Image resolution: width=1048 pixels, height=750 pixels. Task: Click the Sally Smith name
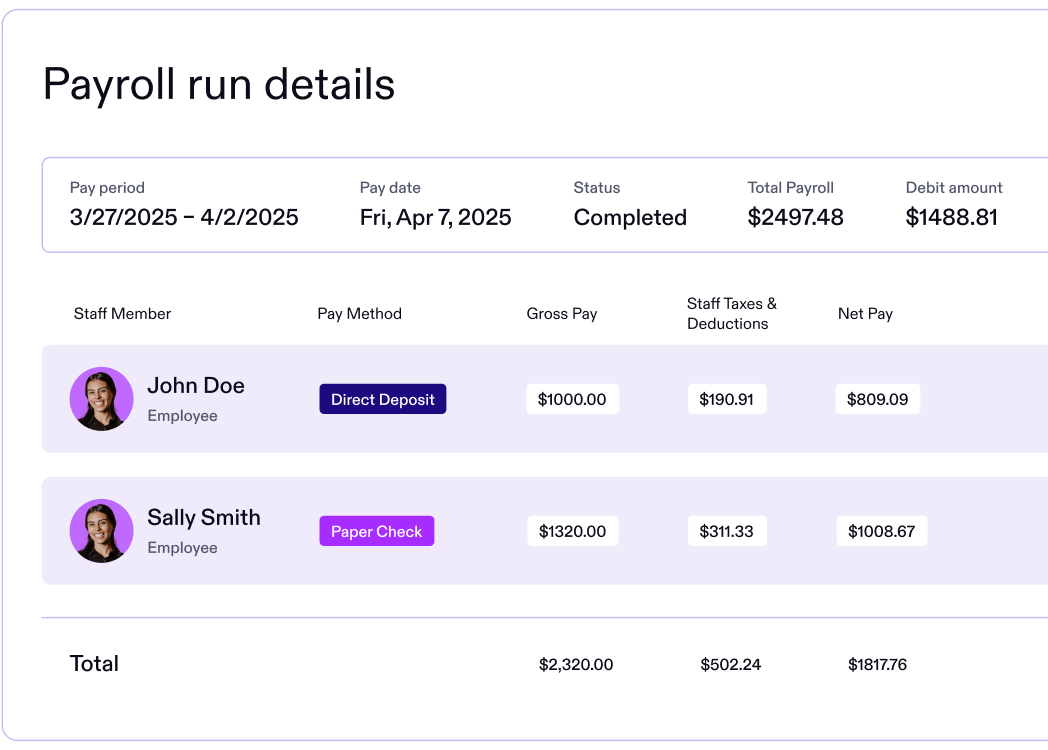(x=204, y=517)
